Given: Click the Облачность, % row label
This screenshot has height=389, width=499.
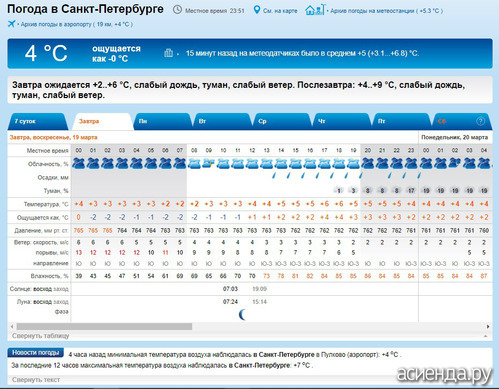Looking at the screenshot, I should [x=48, y=164].
